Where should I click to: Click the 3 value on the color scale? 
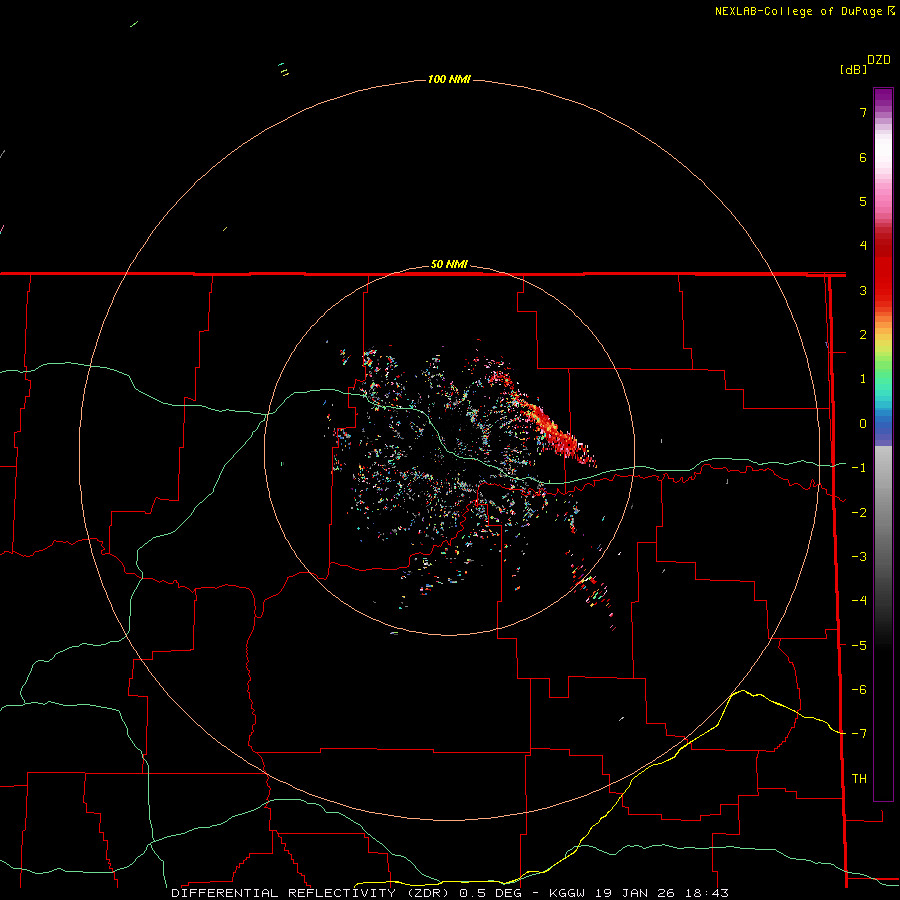[863, 290]
